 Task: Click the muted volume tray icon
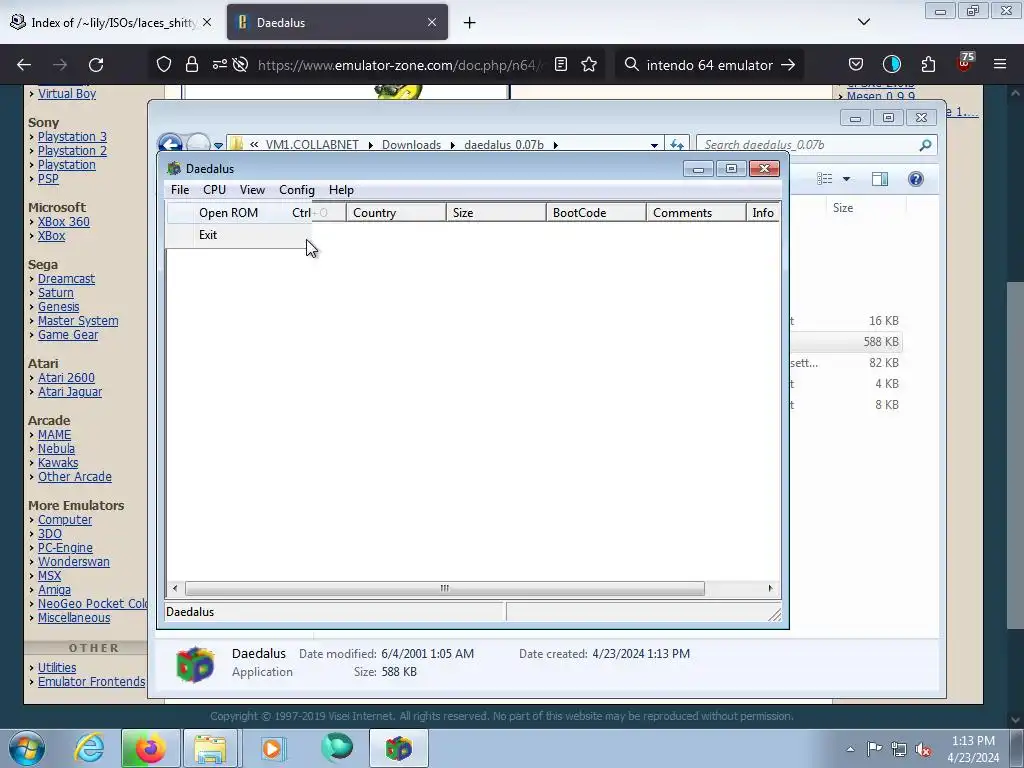pyautogui.click(x=923, y=749)
